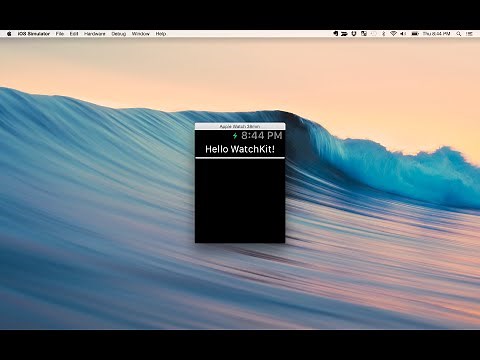Open the Edit menu
The image size is (480, 360).
click(74, 34)
